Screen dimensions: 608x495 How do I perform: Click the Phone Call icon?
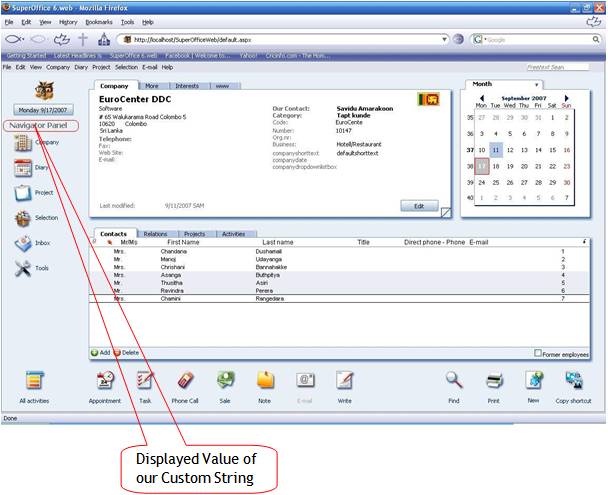tap(184, 381)
